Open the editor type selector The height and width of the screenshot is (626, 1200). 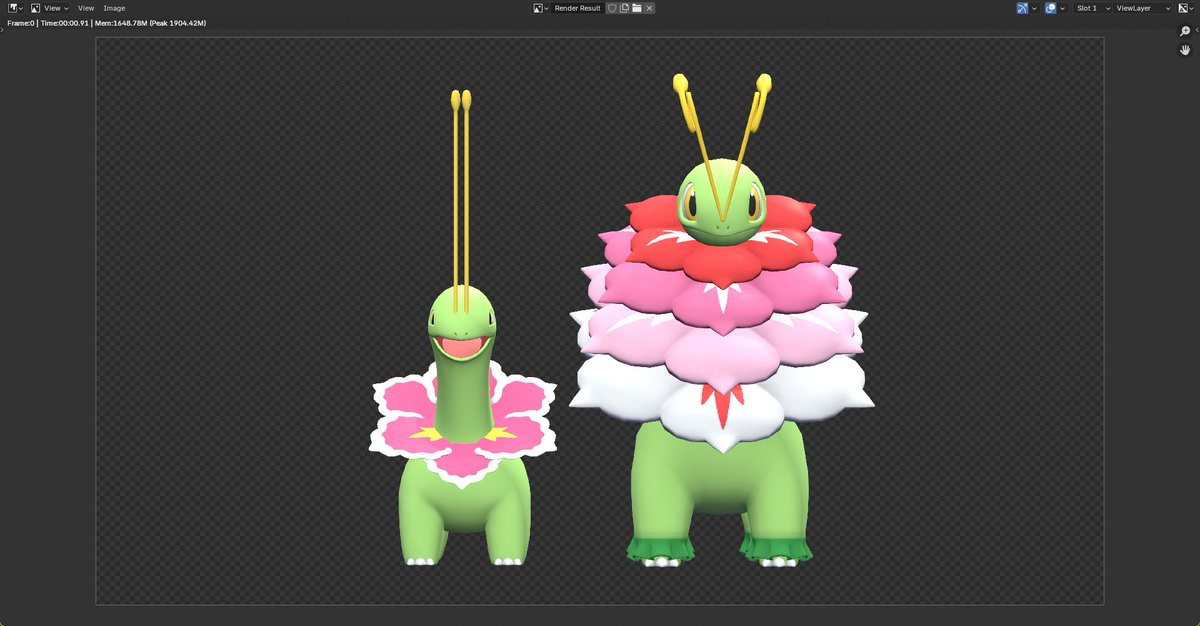tap(15, 8)
